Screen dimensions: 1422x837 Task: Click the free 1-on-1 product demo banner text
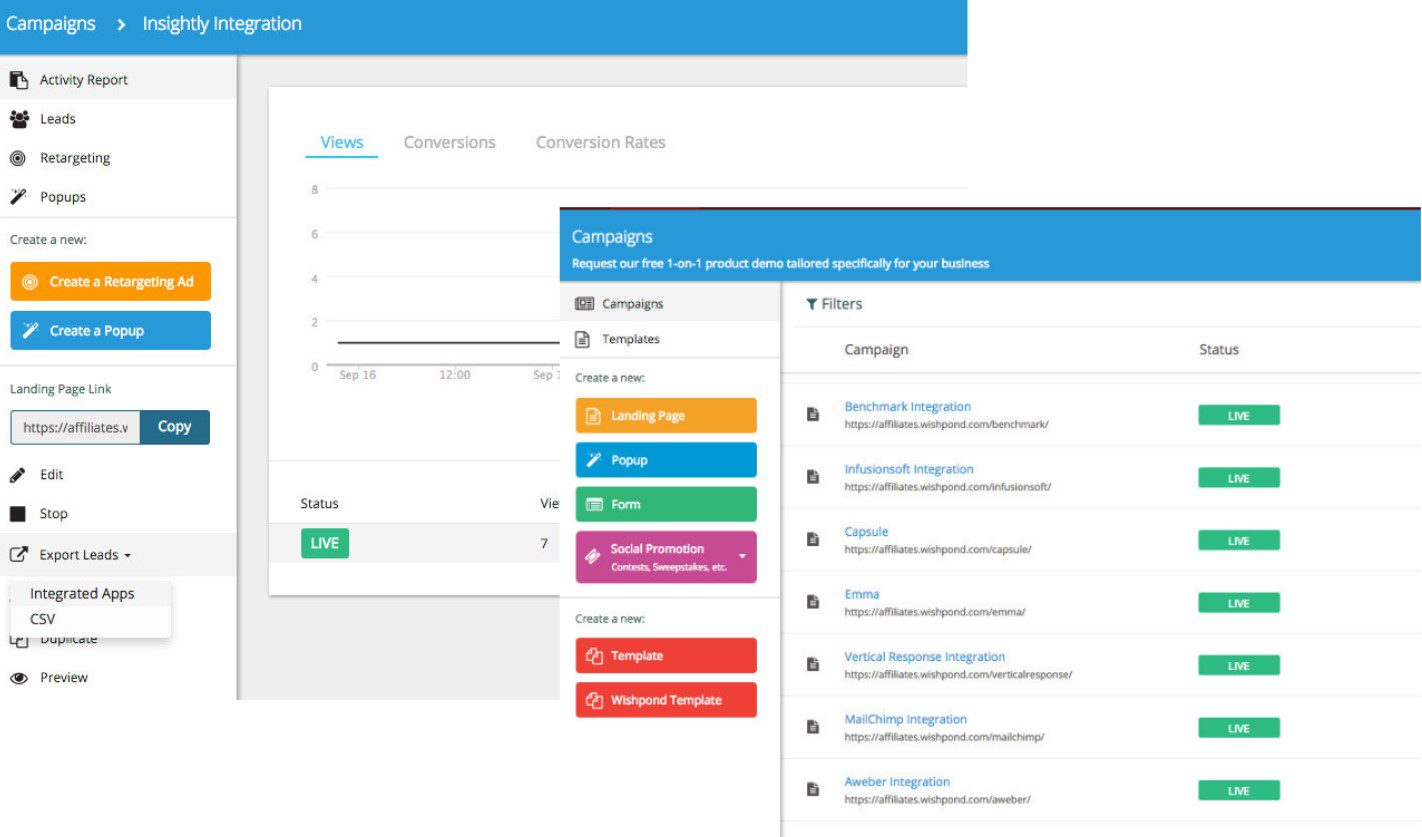point(780,264)
